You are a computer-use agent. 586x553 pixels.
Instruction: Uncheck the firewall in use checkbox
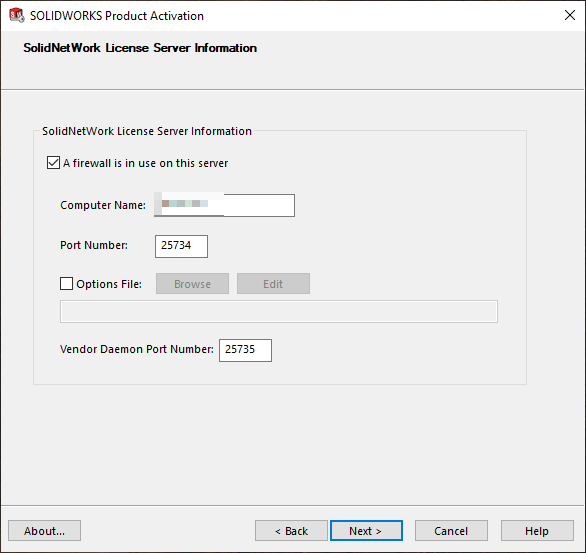(x=53, y=163)
